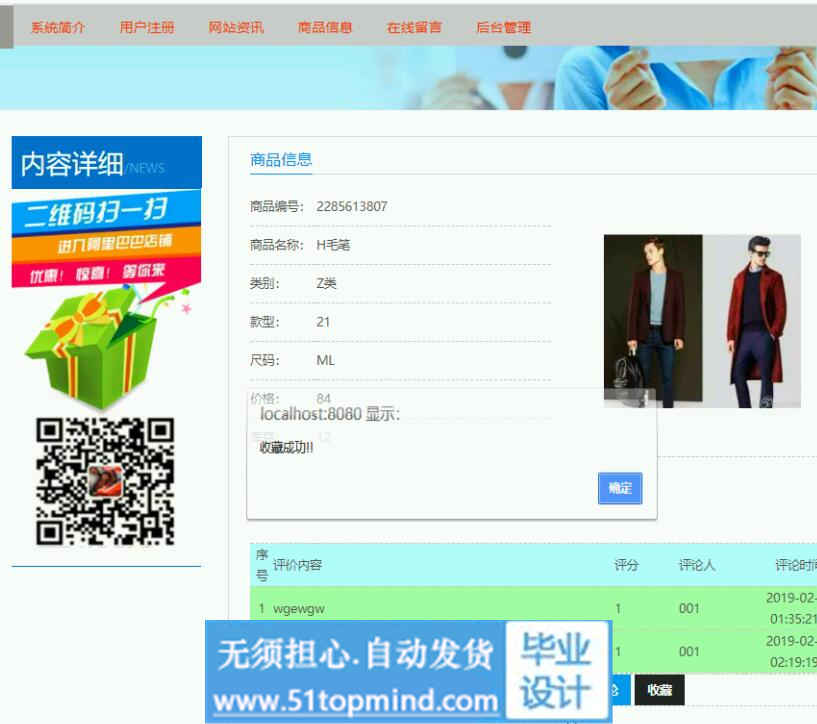Click the 评价内容 column header

click(x=298, y=565)
